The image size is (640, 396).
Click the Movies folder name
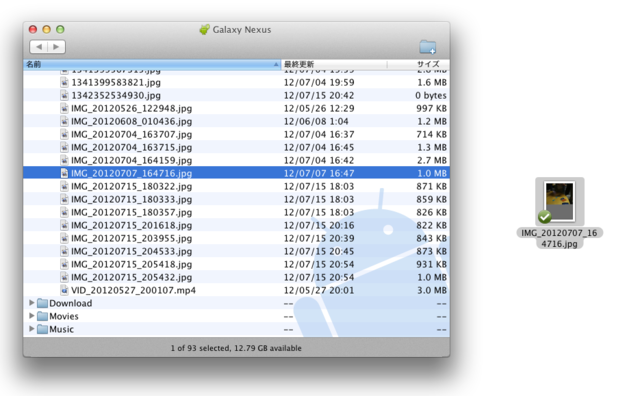pyautogui.click(x=64, y=316)
